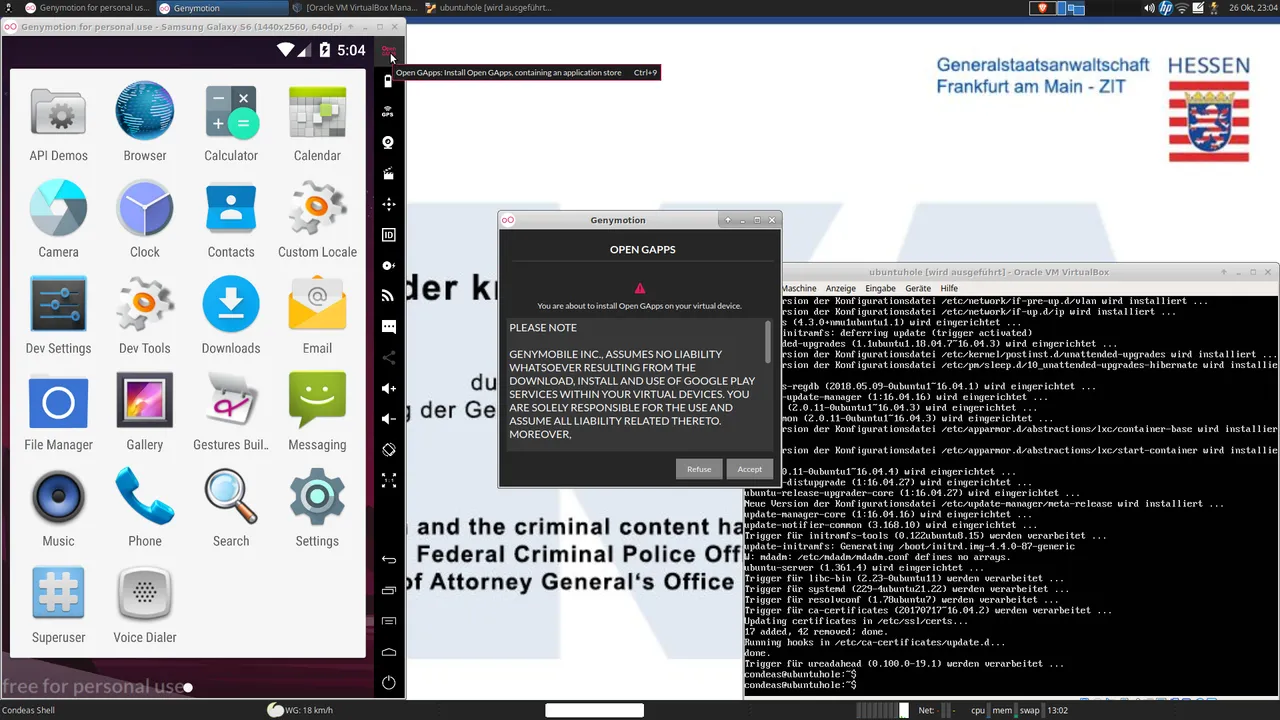Open the Voice Dialer app
1280x720 pixels.
point(145,603)
